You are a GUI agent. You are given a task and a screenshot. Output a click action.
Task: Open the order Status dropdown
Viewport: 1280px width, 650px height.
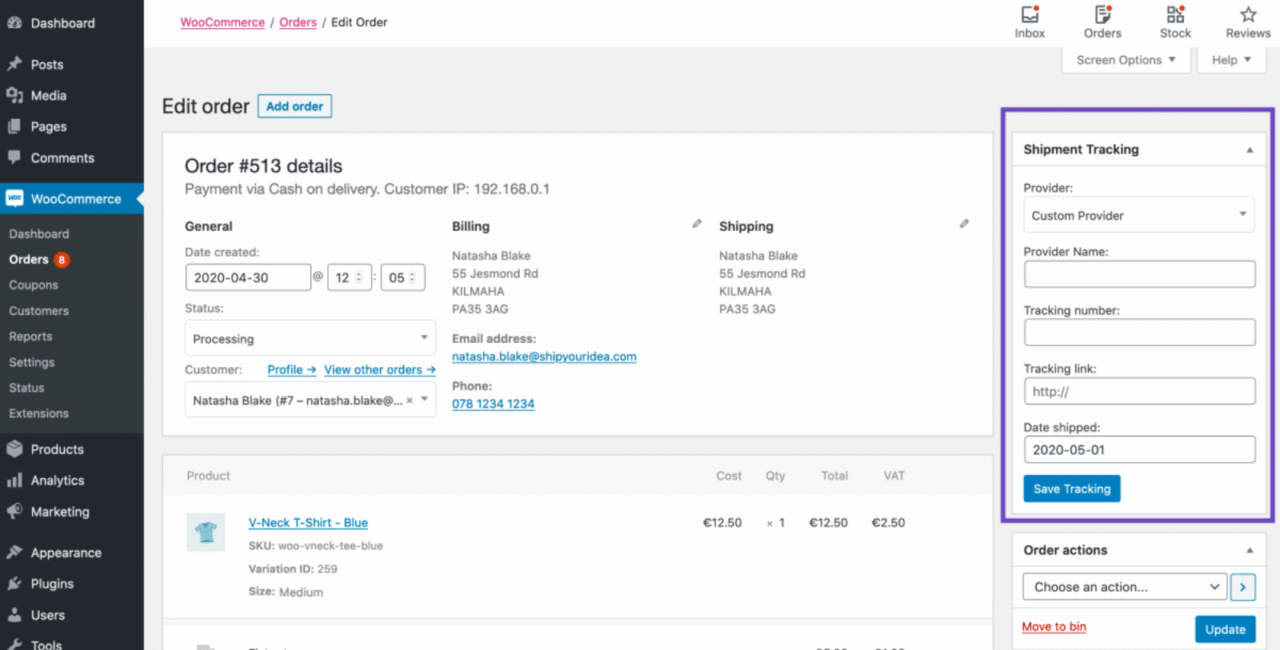pos(310,339)
